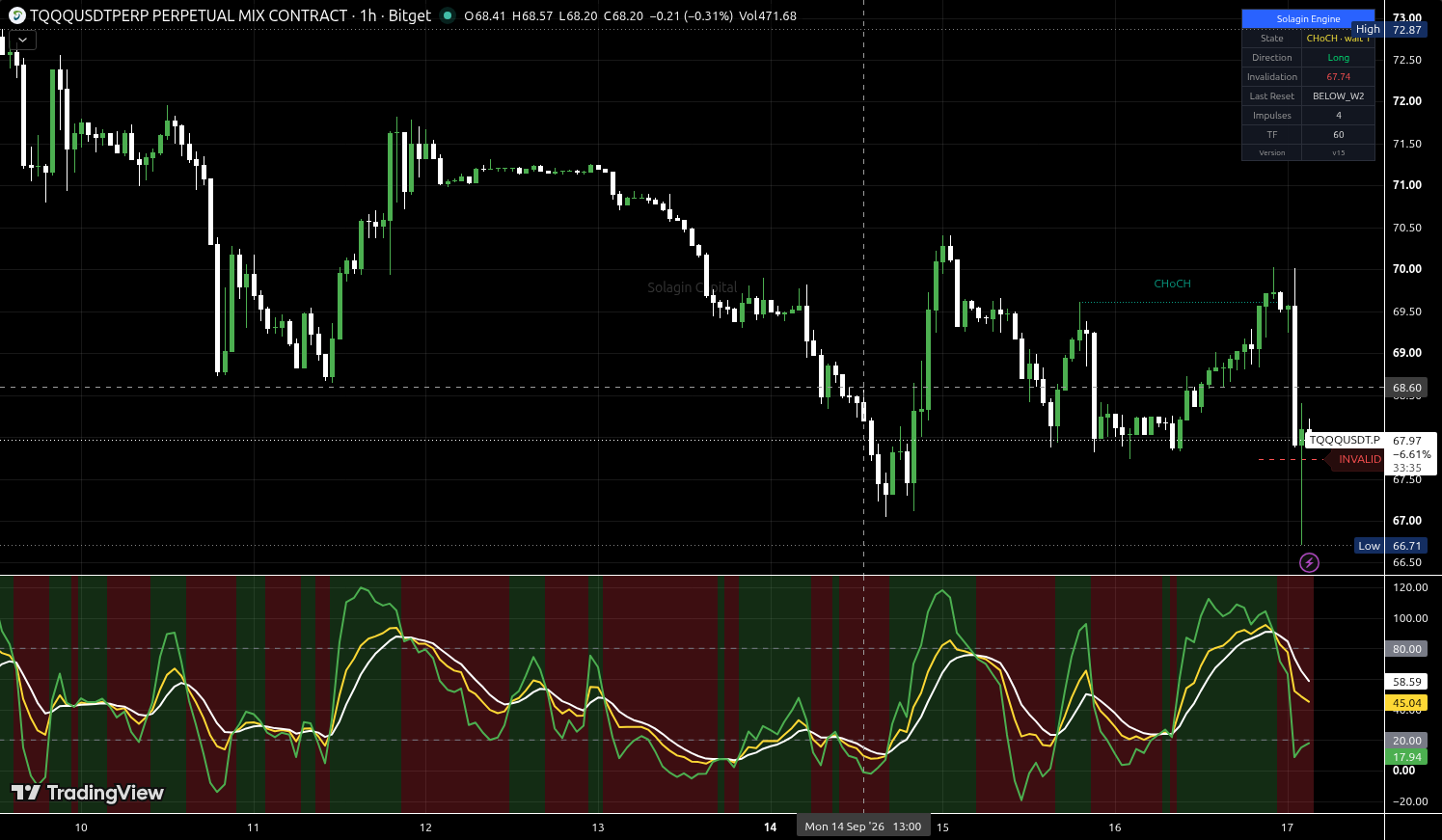The height and width of the screenshot is (840, 1442).
Task: Click the green 17.94 indicator value label
Action: [1406, 757]
